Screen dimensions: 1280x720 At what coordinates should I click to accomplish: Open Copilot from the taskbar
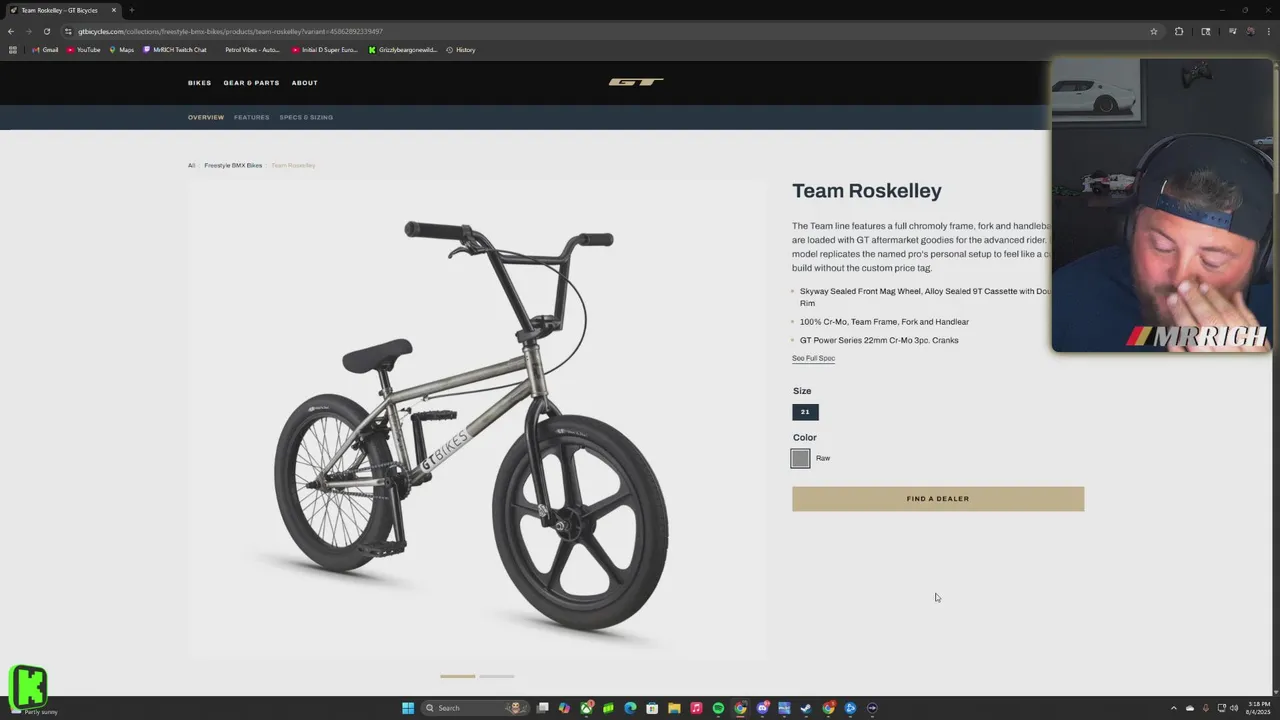tap(565, 708)
